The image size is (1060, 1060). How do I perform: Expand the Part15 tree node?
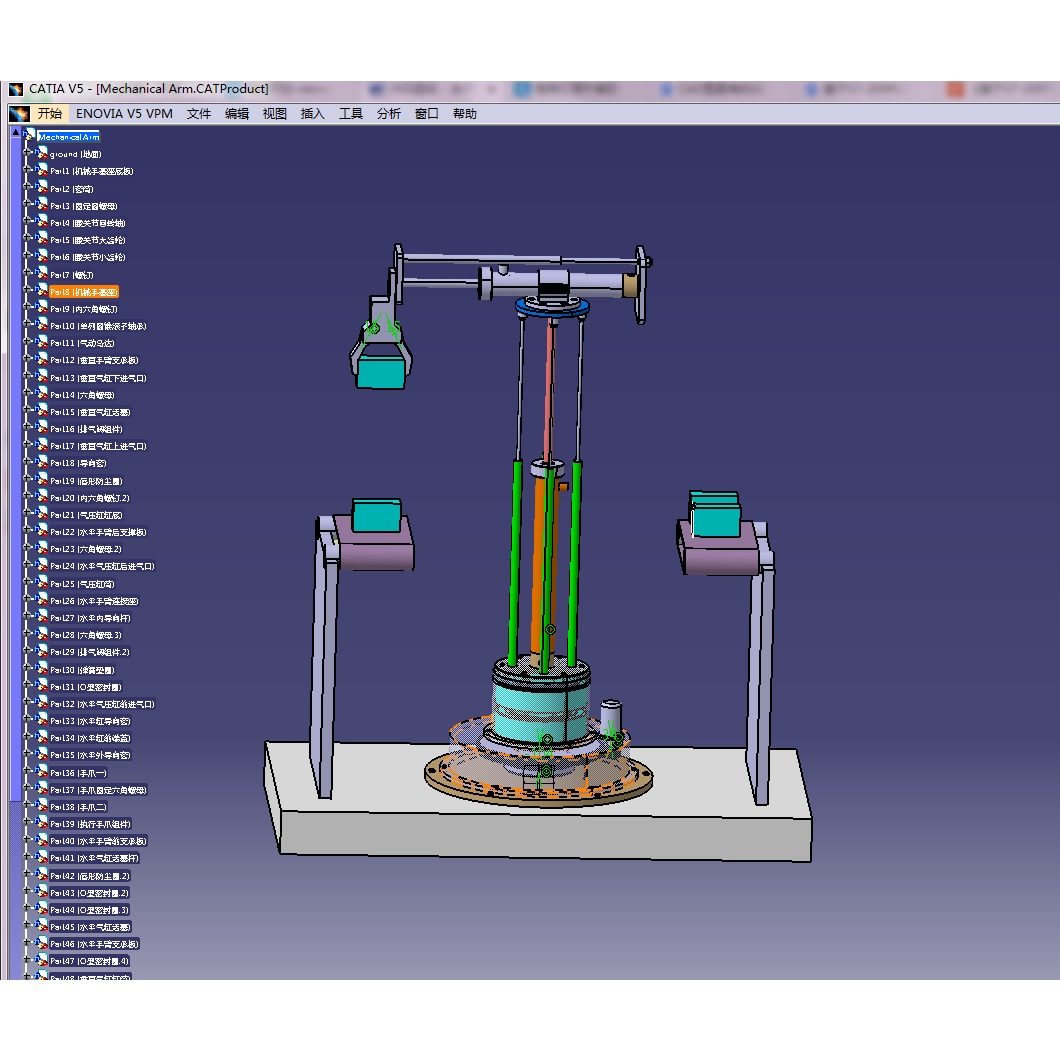[28, 410]
